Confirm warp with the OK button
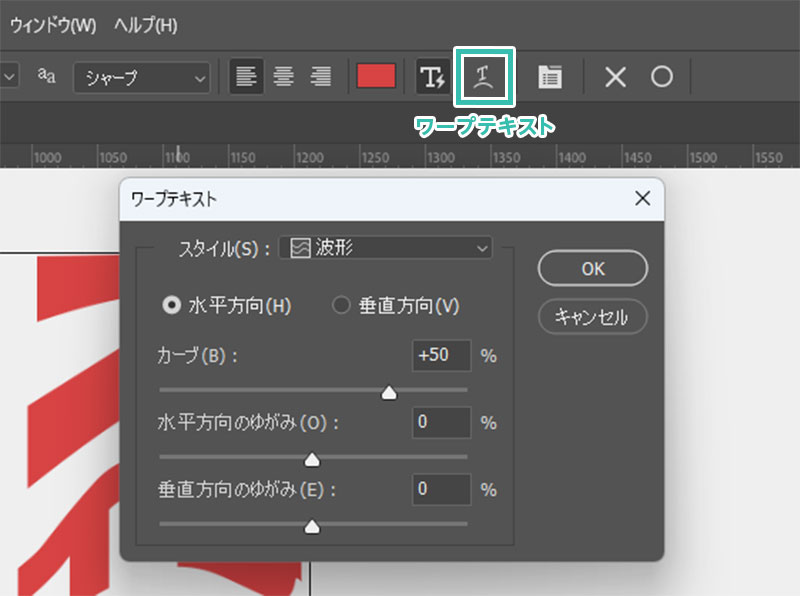The height and width of the screenshot is (596, 800). (593, 268)
